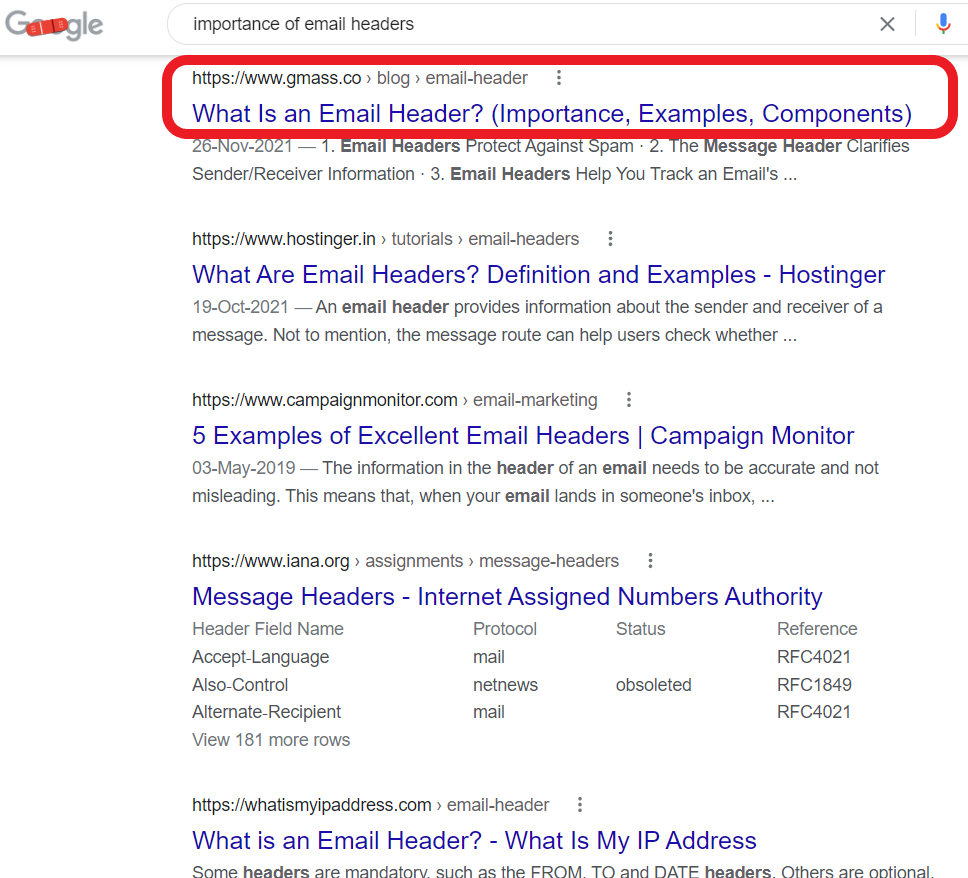Open the GMass email header article
This screenshot has height=878, width=968.
click(x=551, y=113)
